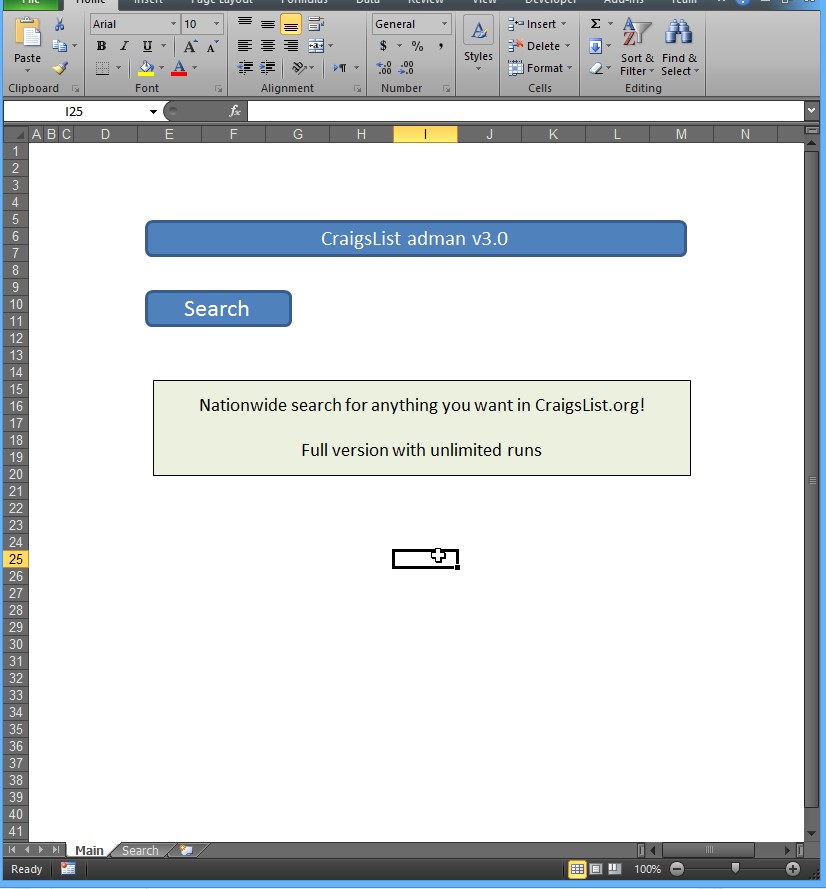826x889 pixels.
Task: Apply Accounting dollar format
Action: 383,46
